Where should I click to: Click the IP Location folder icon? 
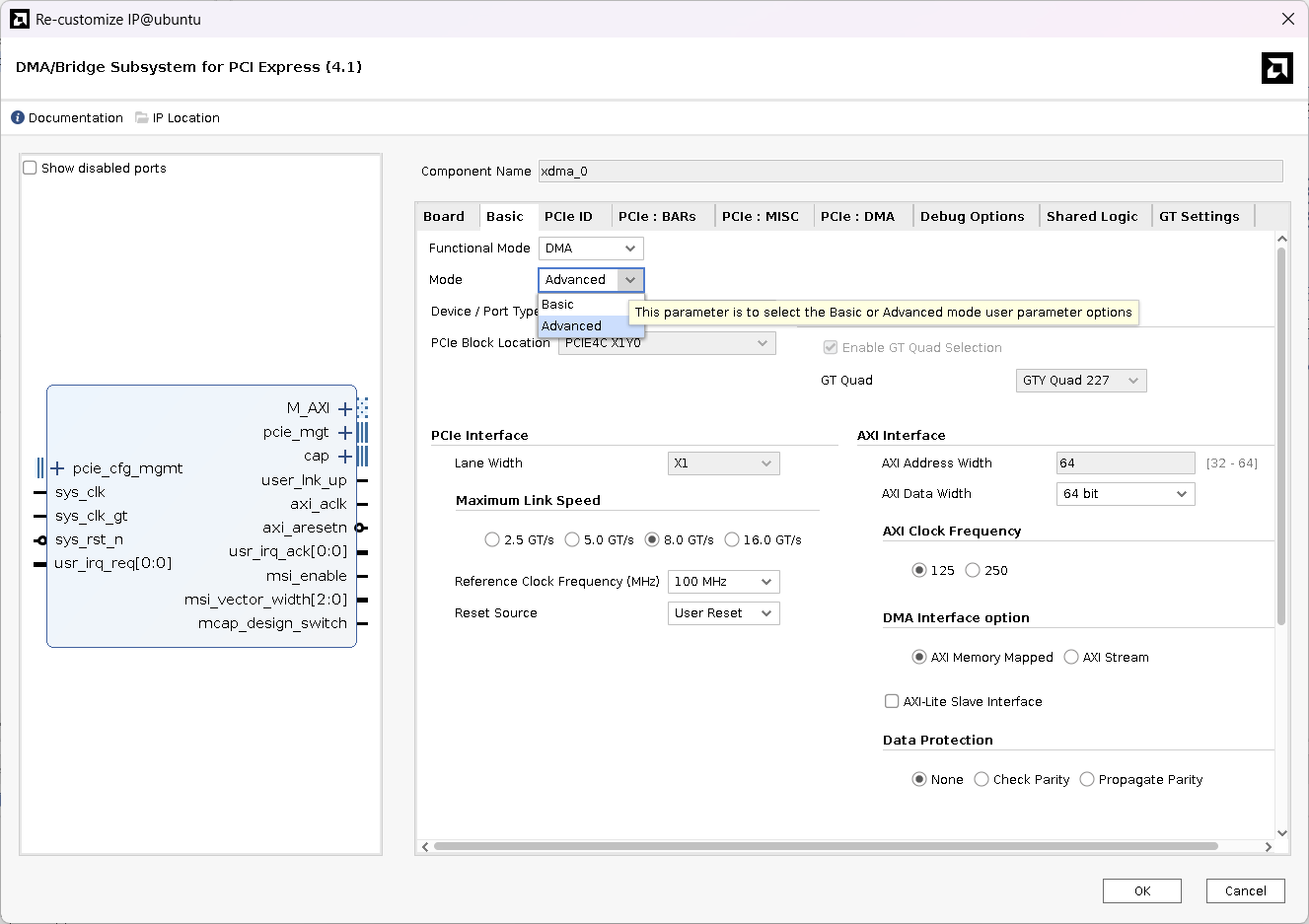142,117
